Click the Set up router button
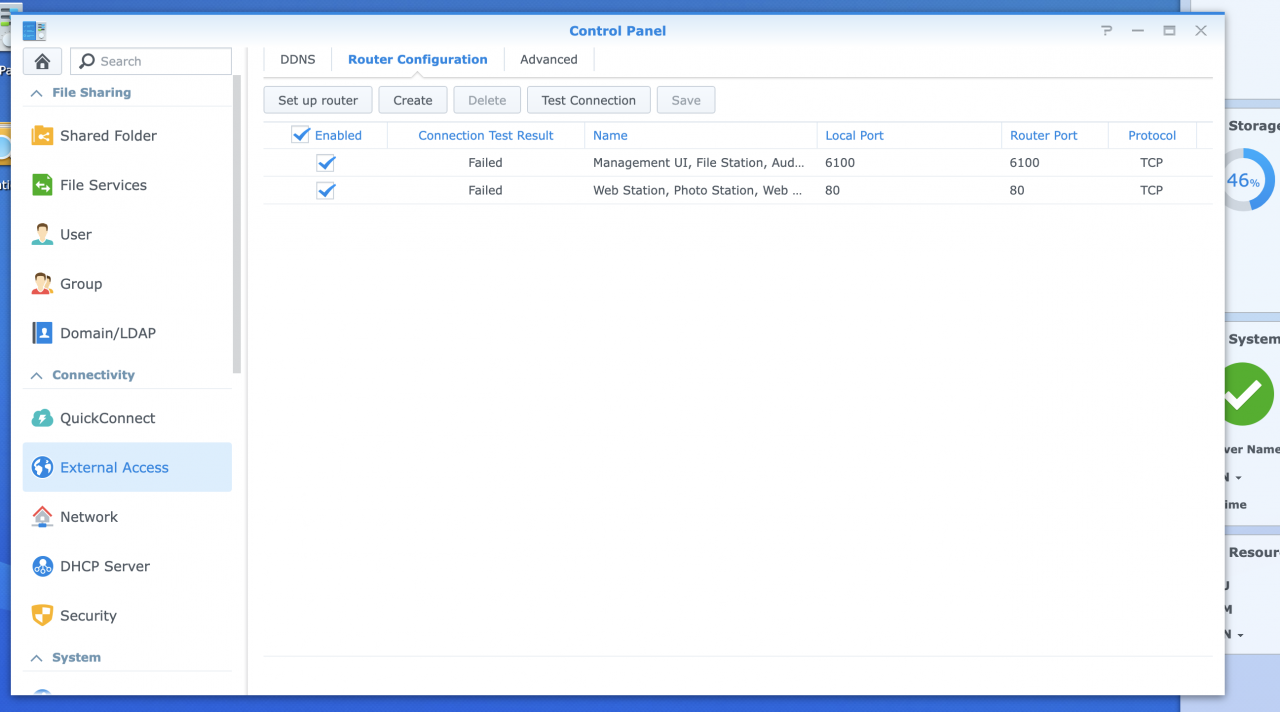1280x712 pixels. click(317, 99)
